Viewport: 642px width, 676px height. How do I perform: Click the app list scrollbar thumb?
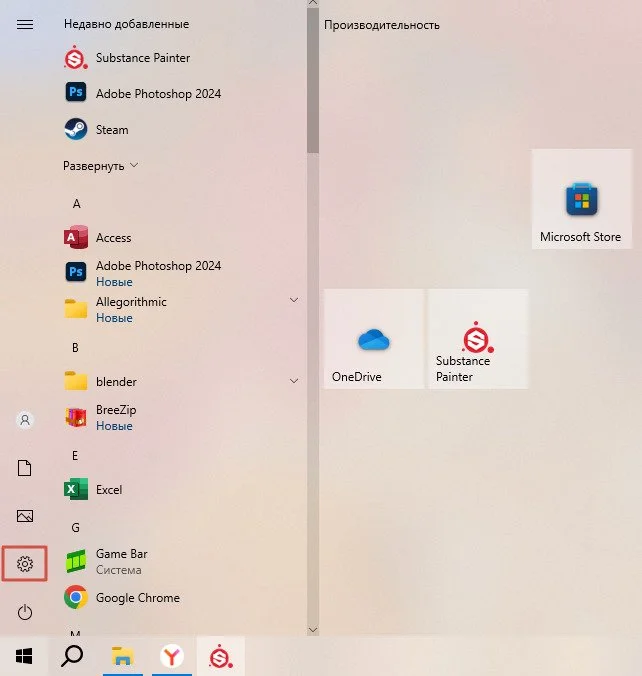coord(313,80)
